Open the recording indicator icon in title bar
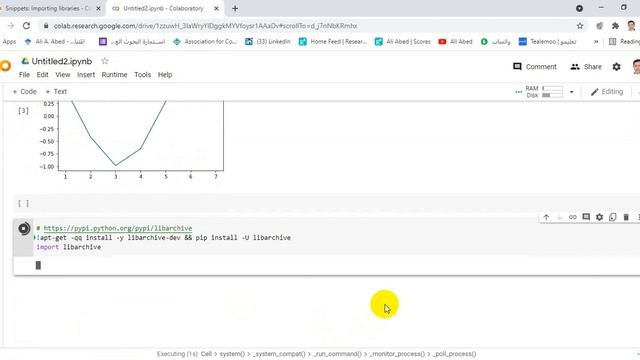This screenshot has height=360, width=640. [579, 8]
